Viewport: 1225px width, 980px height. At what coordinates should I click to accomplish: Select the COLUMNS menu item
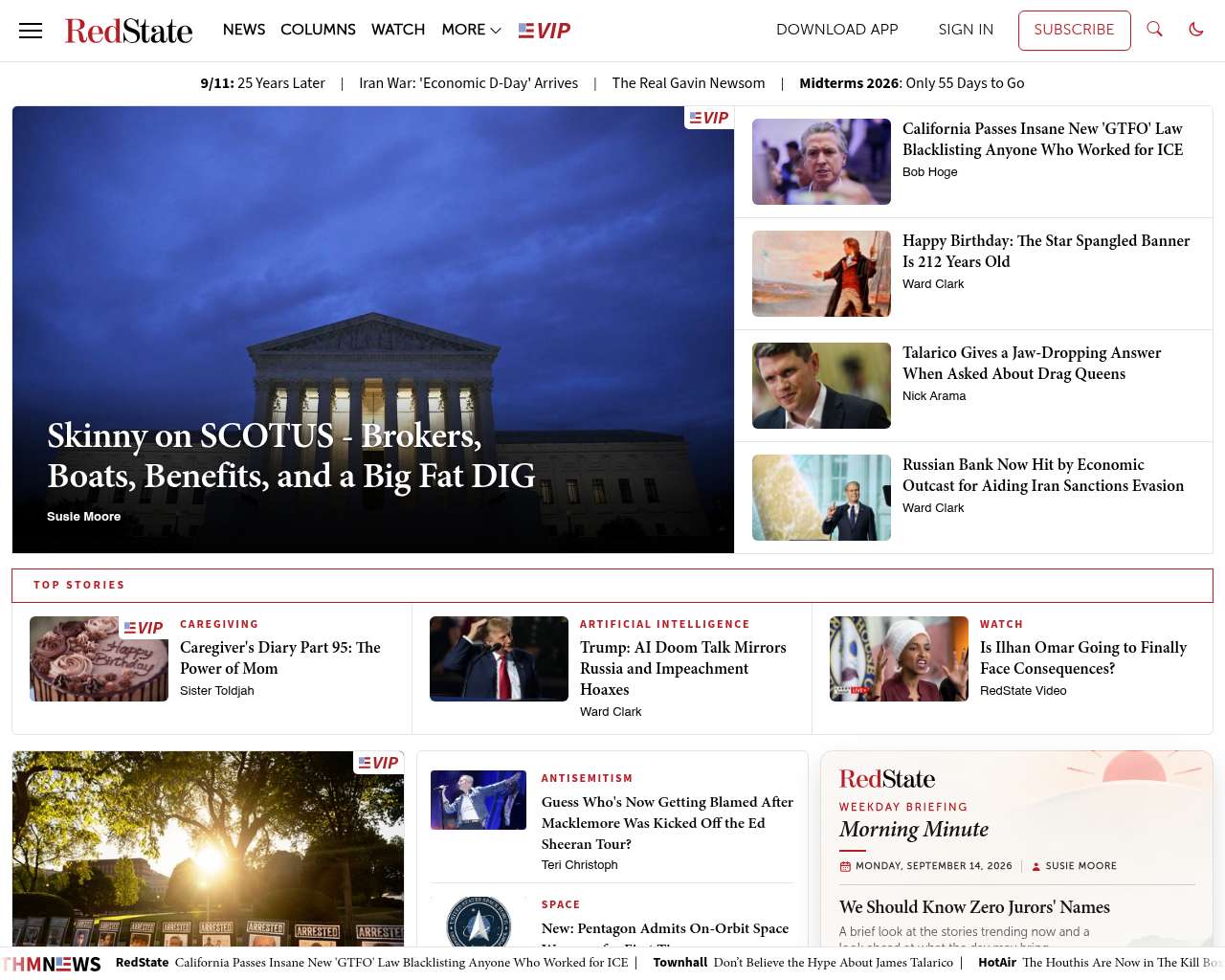point(318,30)
